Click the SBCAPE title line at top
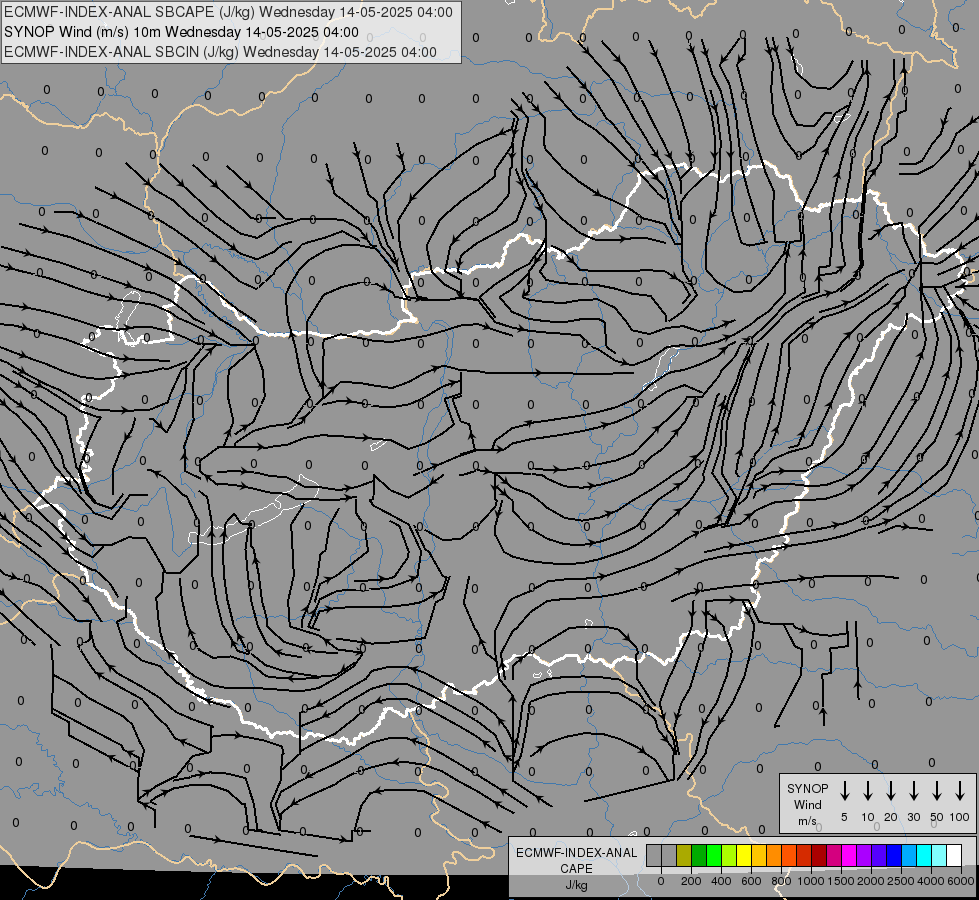 (x=229, y=12)
